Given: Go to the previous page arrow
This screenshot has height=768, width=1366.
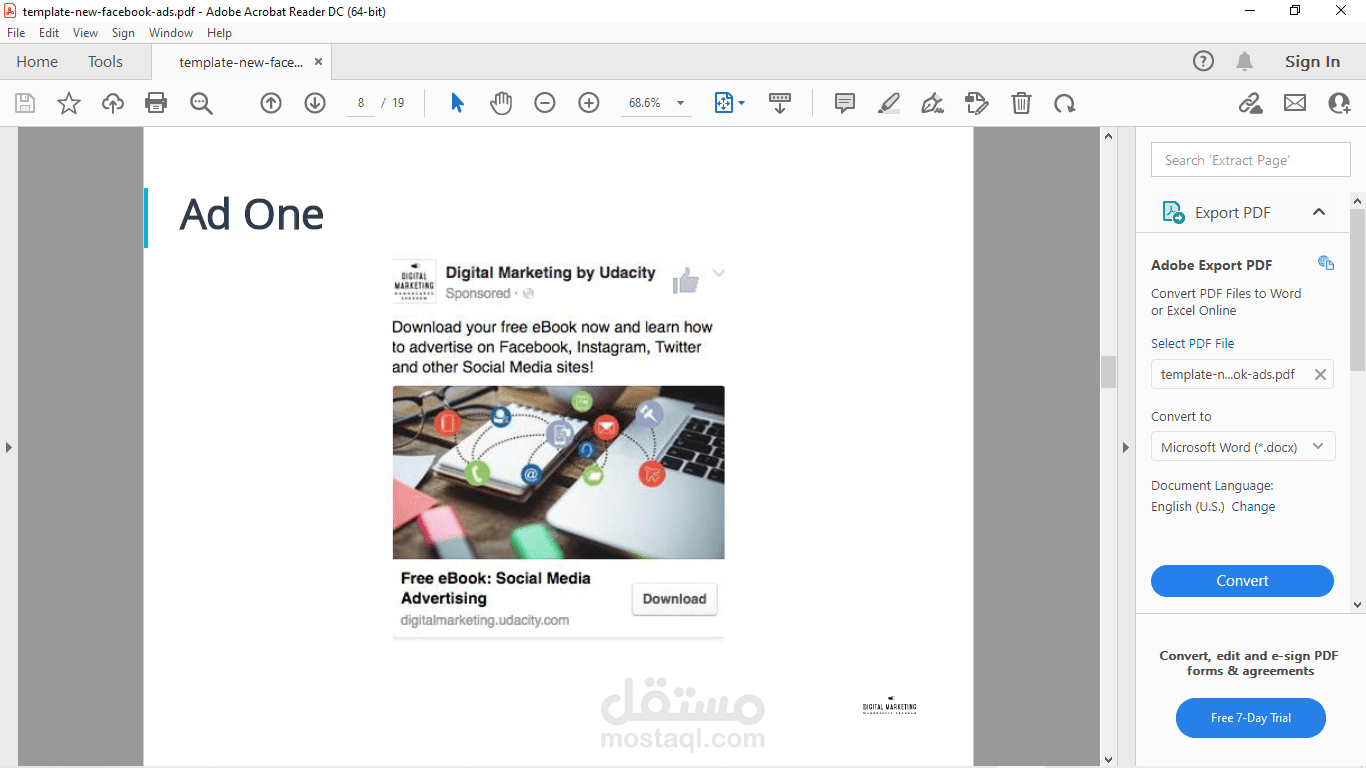Looking at the screenshot, I should coord(271,103).
